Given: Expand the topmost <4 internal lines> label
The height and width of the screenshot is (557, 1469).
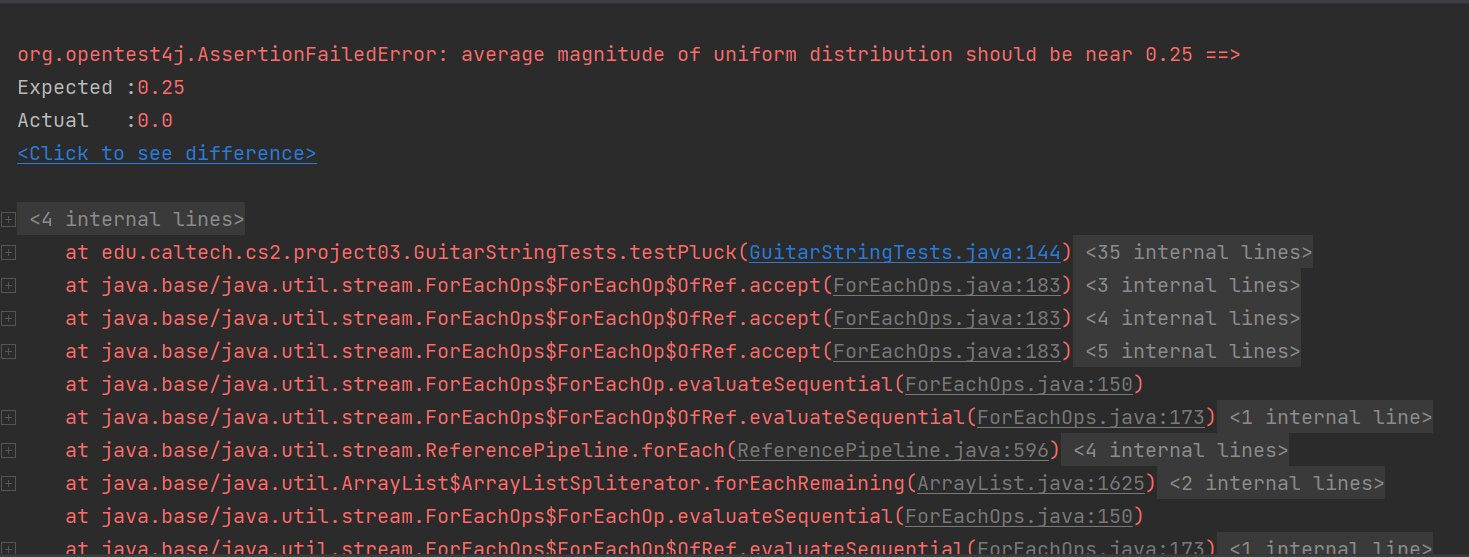Looking at the screenshot, I should [136, 219].
